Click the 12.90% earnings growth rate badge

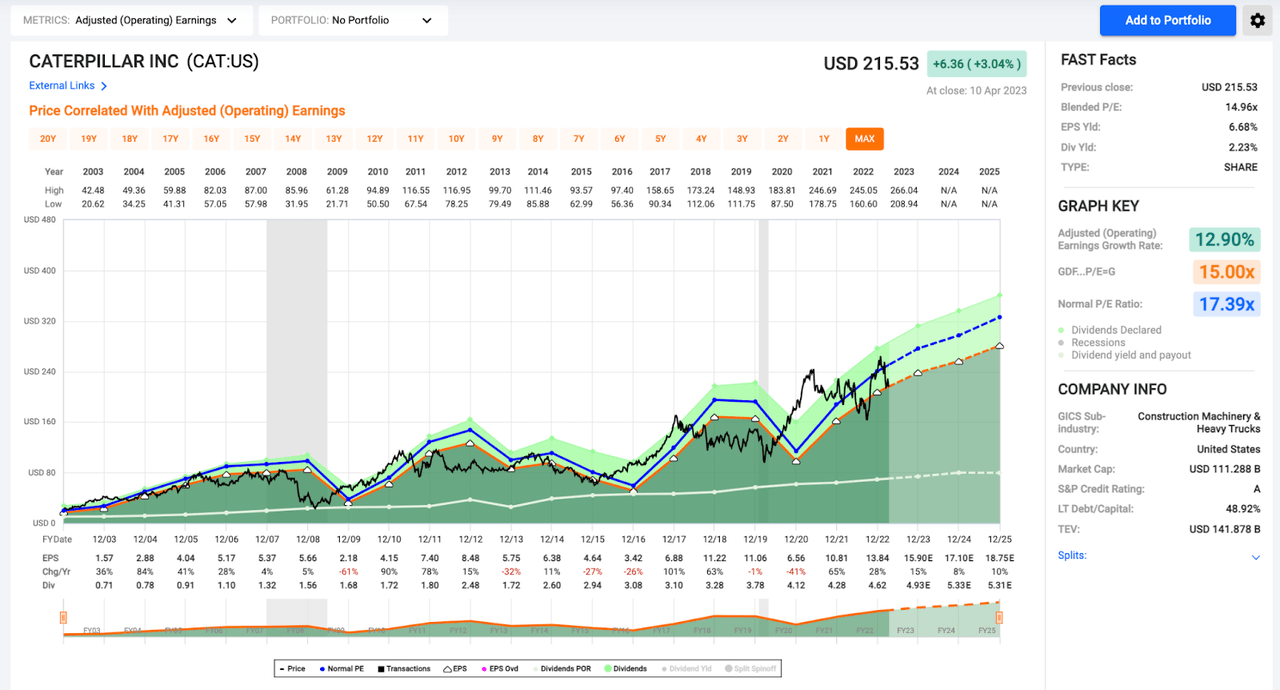(1224, 239)
